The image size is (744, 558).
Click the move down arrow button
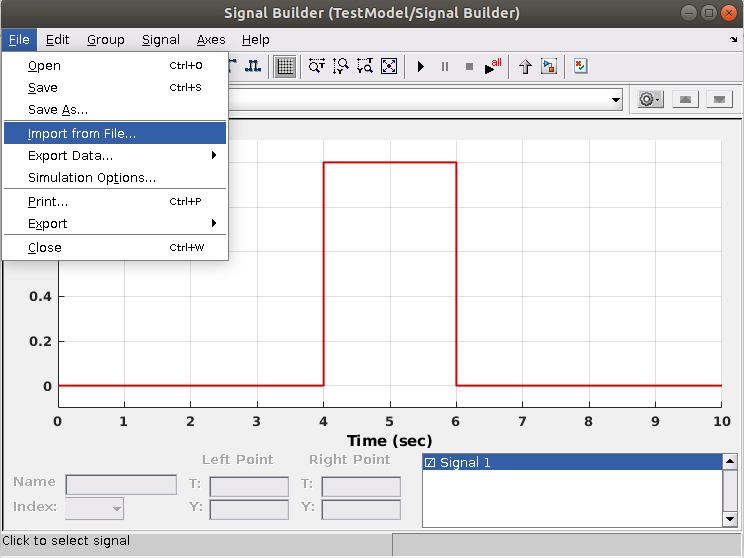(x=719, y=99)
